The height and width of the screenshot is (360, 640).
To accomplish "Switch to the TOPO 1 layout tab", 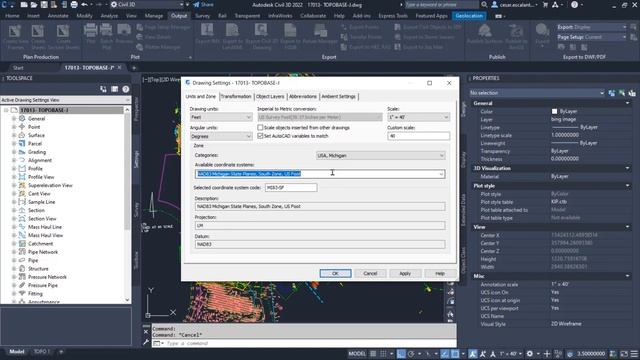I will coord(41,351).
